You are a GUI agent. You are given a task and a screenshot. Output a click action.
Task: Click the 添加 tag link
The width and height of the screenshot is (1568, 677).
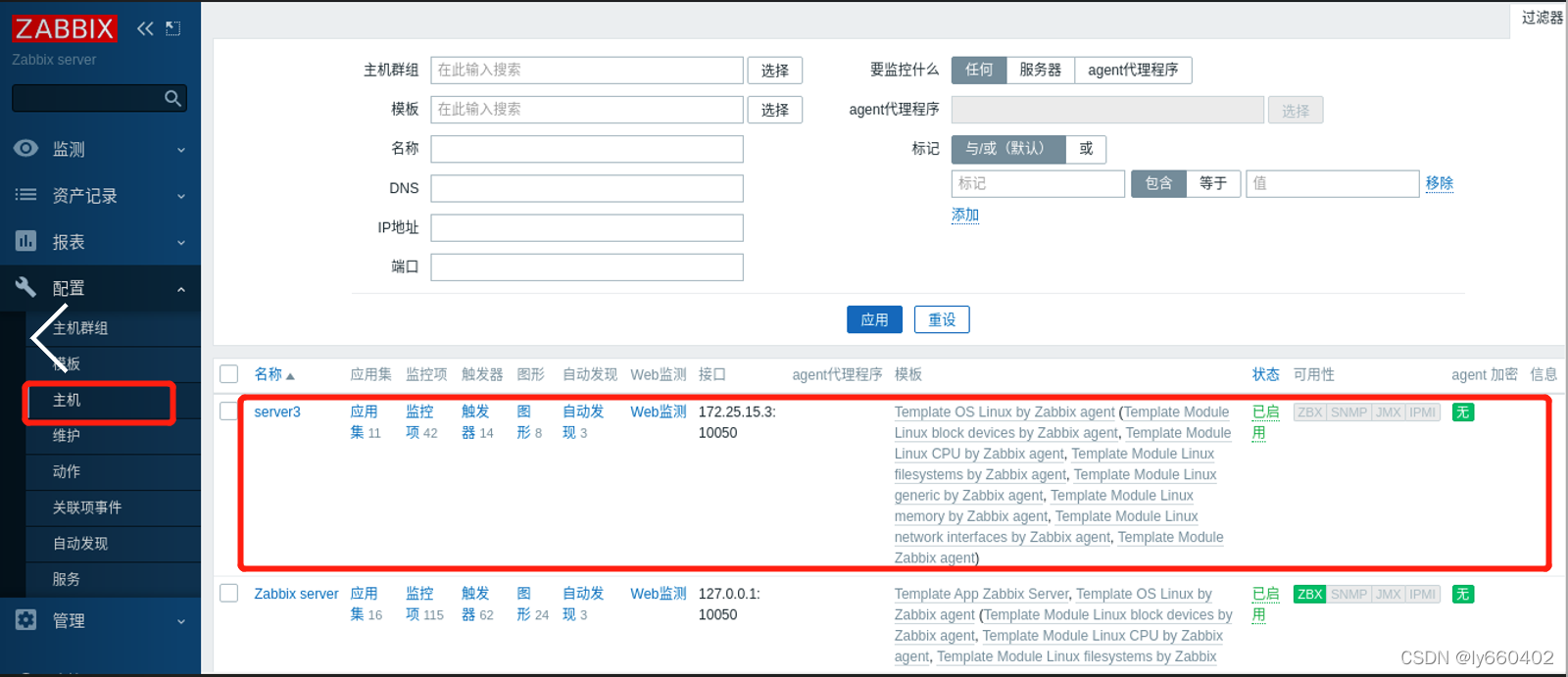tap(965, 215)
